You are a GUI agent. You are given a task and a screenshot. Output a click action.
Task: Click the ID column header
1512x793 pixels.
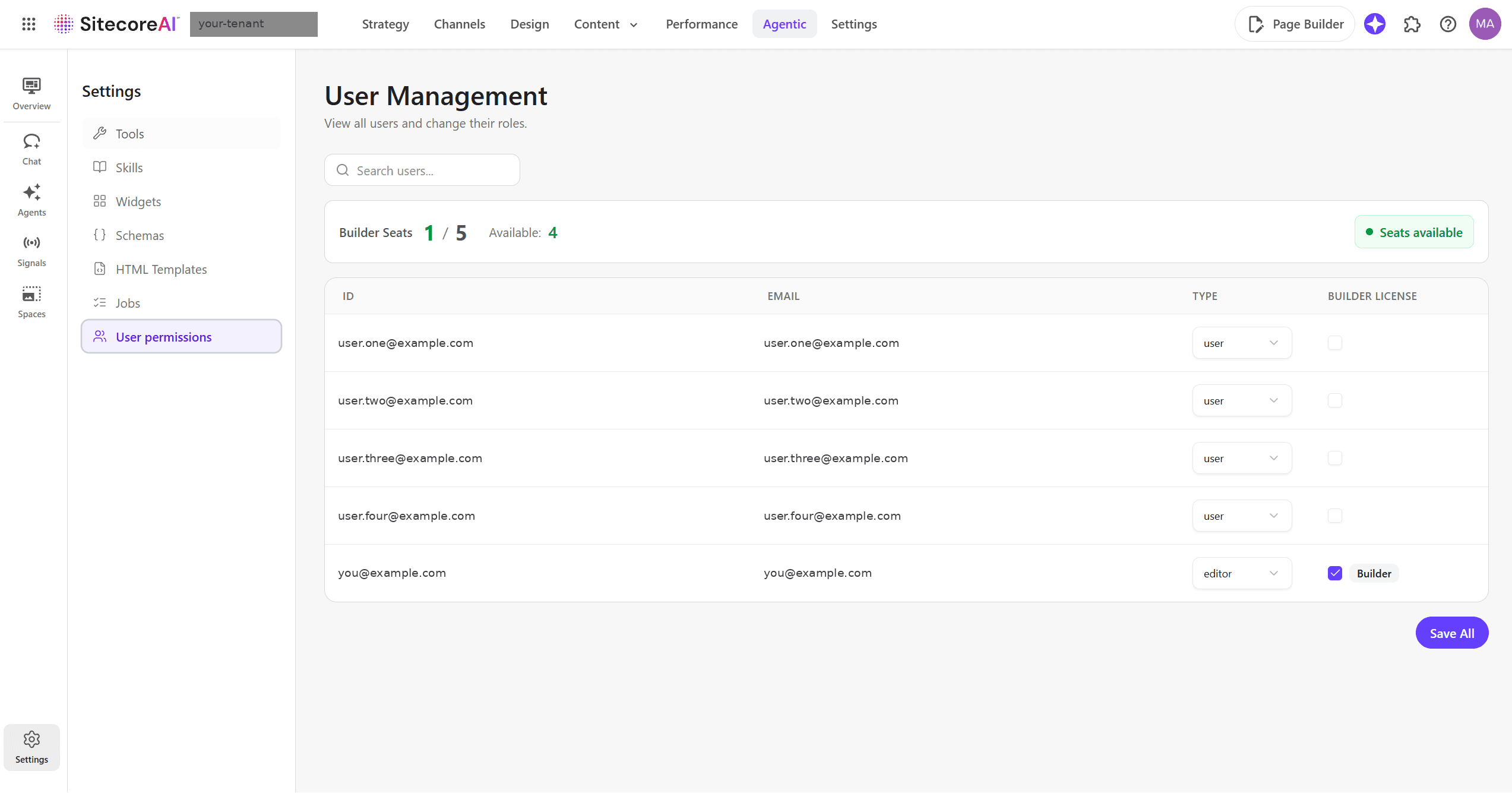click(348, 296)
